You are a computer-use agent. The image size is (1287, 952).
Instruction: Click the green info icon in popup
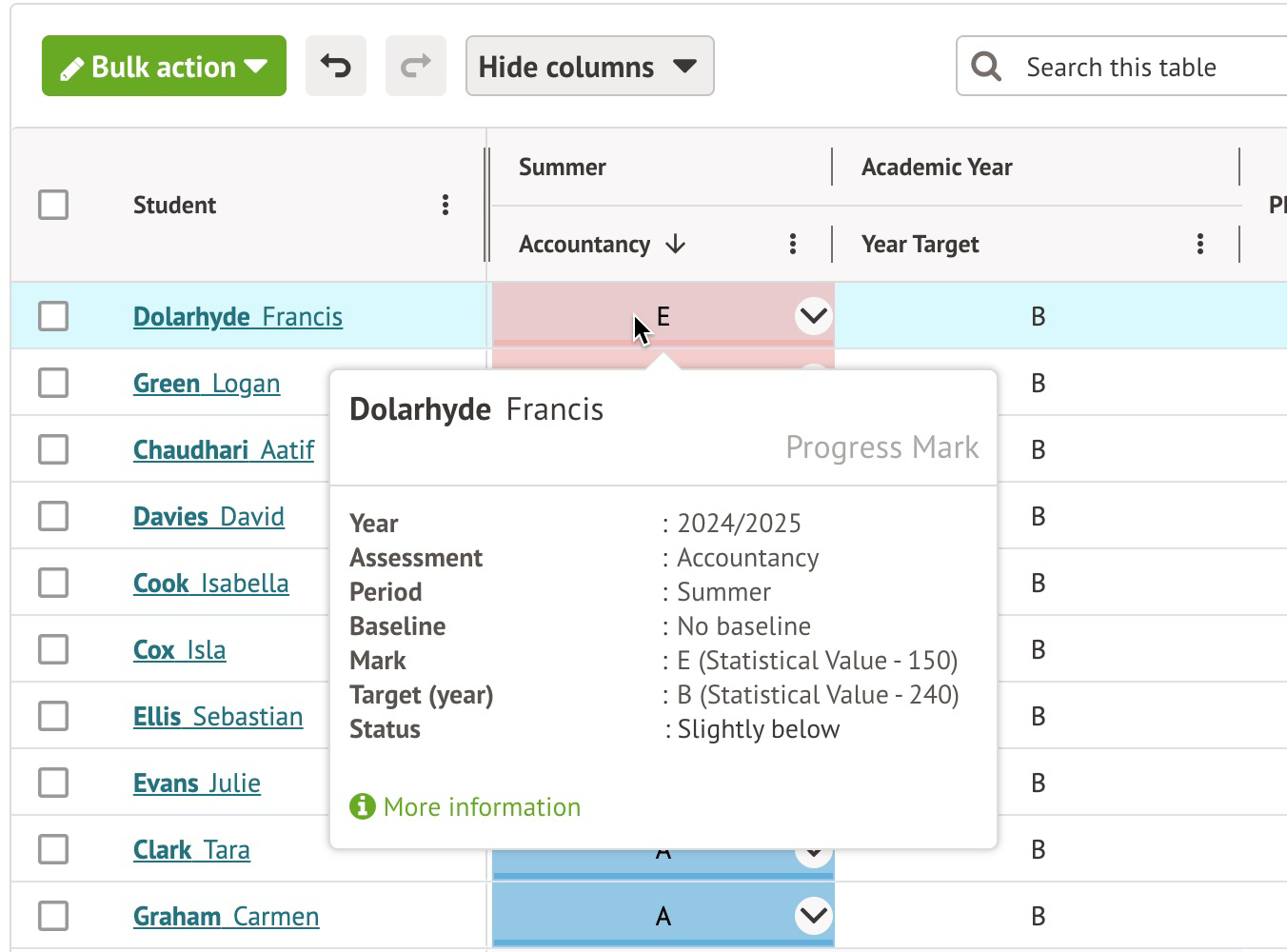pos(363,806)
